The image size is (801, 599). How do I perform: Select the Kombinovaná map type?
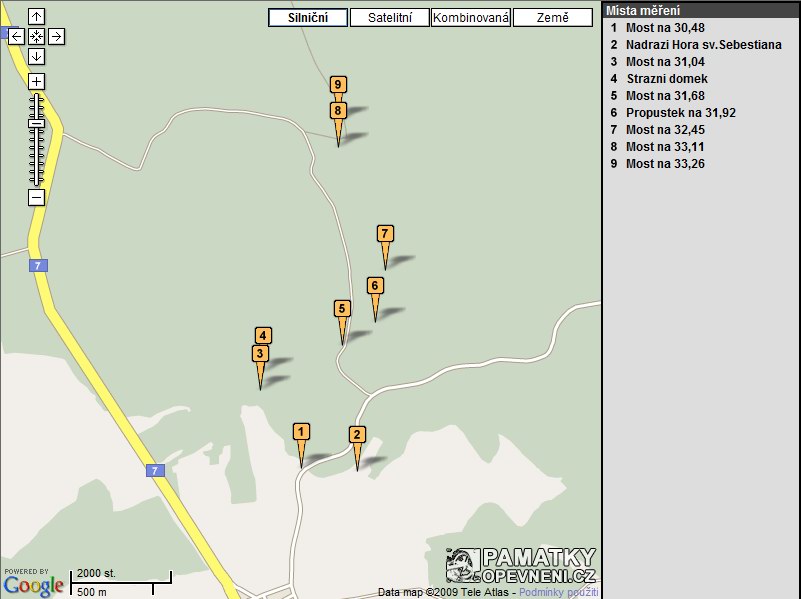coord(471,18)
